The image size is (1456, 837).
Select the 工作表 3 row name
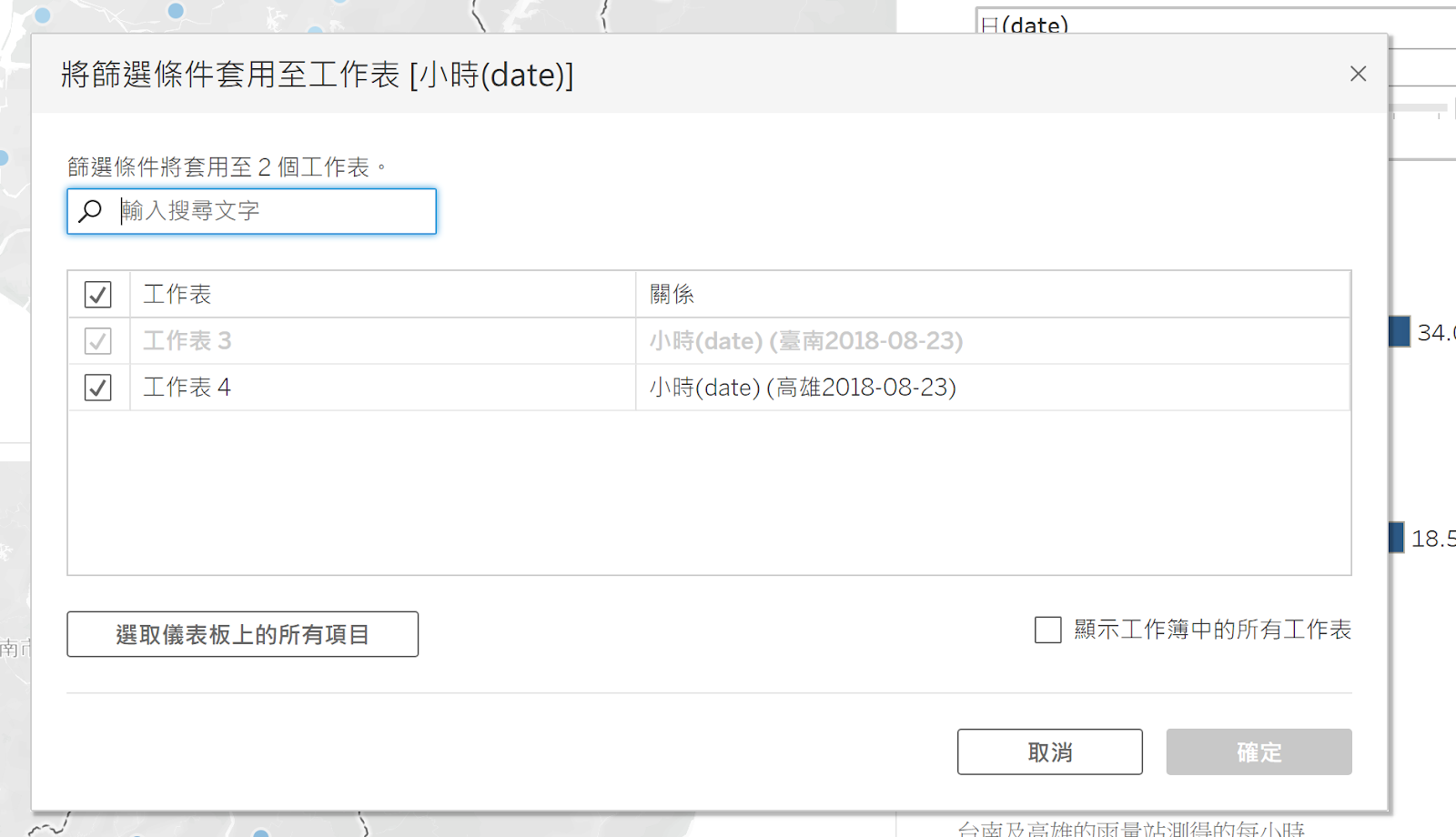coord(187,341)
